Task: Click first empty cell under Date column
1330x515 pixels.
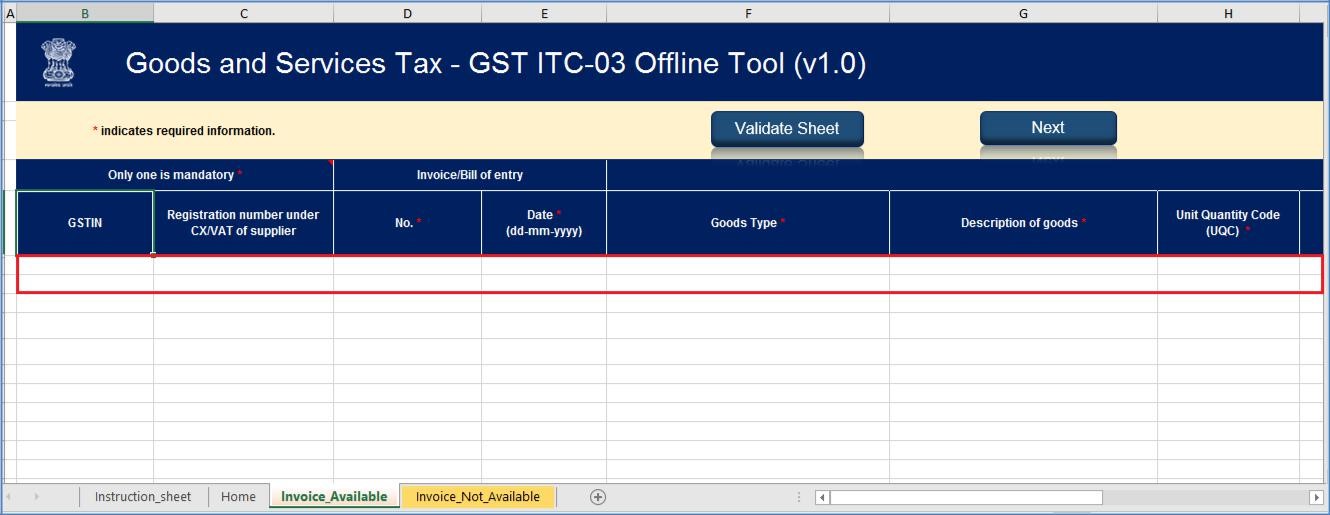Action: [x=544, y=265]
